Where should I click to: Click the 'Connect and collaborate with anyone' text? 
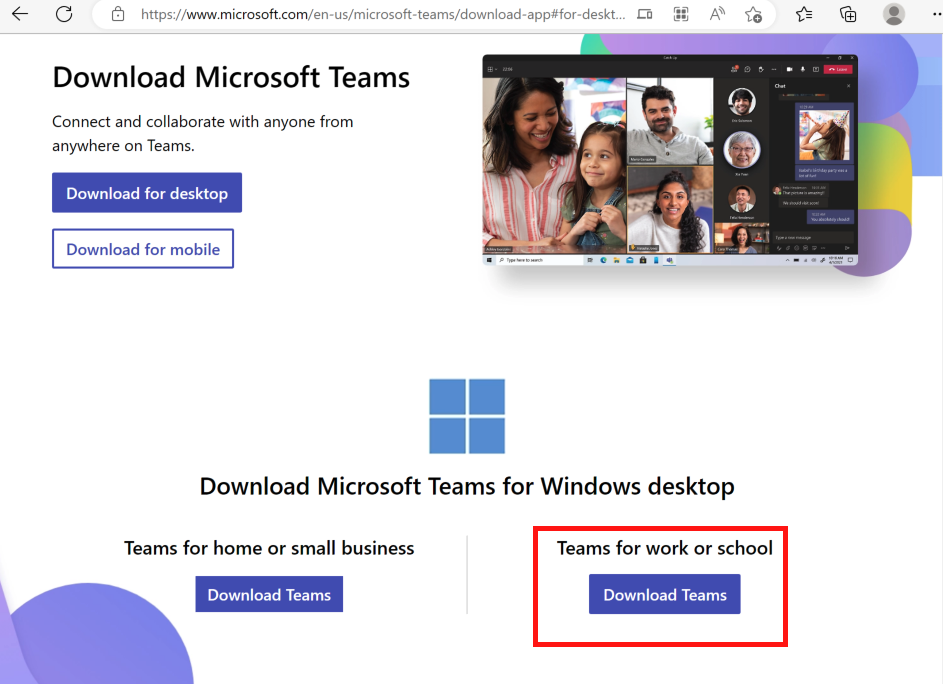click(x=203, y=134)
